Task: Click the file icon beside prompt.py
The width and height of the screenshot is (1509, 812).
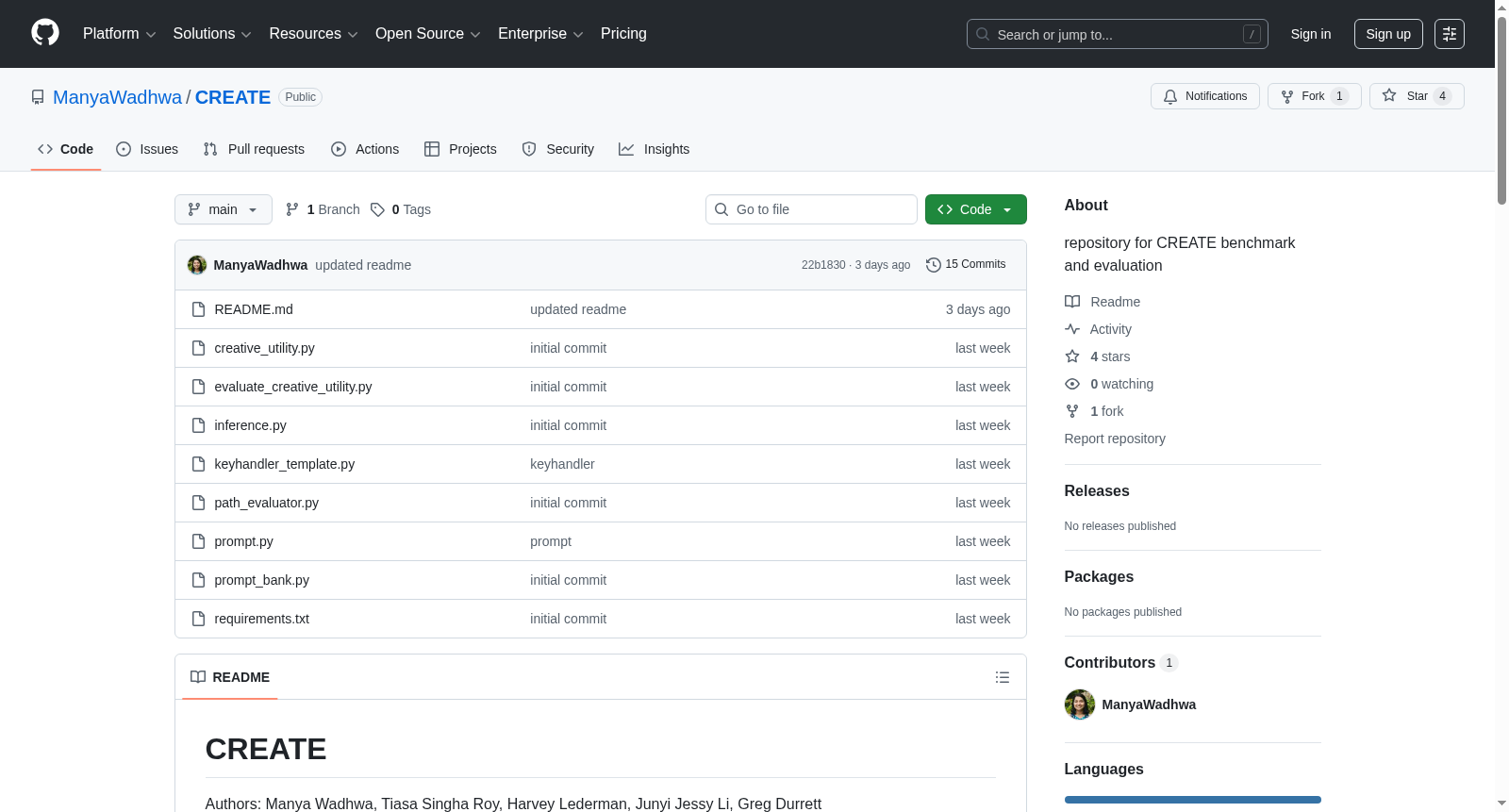Action: coord(198,541)
